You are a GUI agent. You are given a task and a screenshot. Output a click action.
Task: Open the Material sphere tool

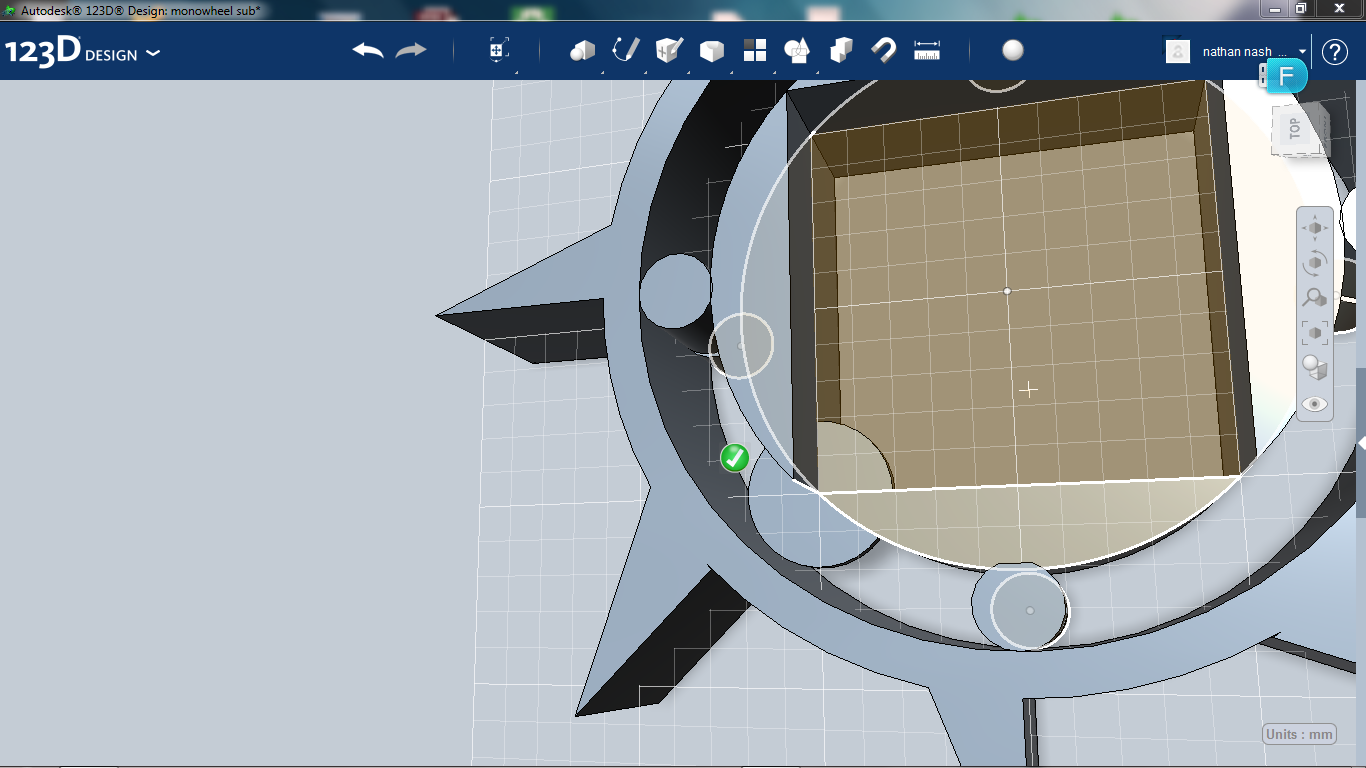1013,50
